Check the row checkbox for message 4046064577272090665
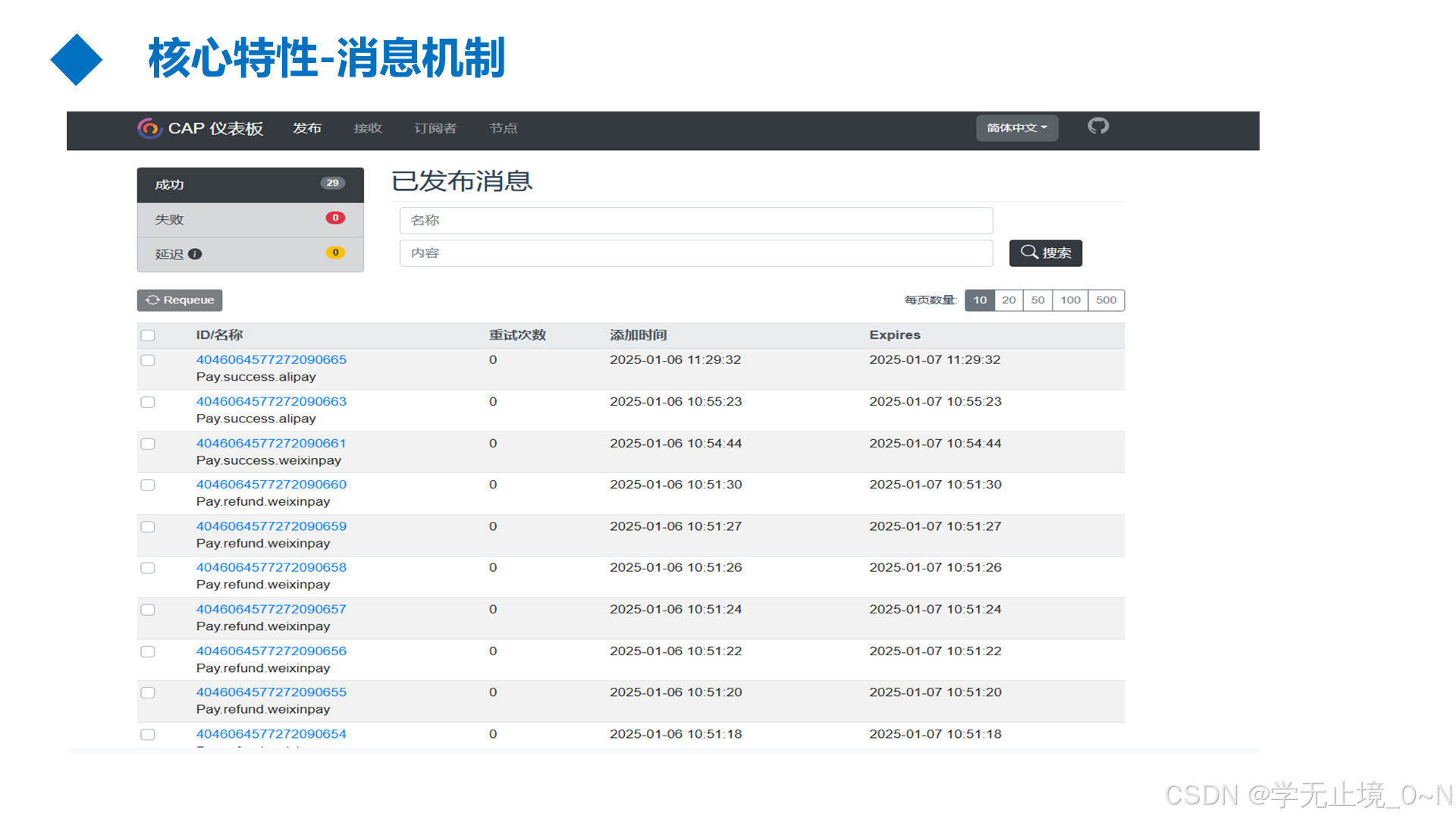1456x819 pixels. point(147,360)
